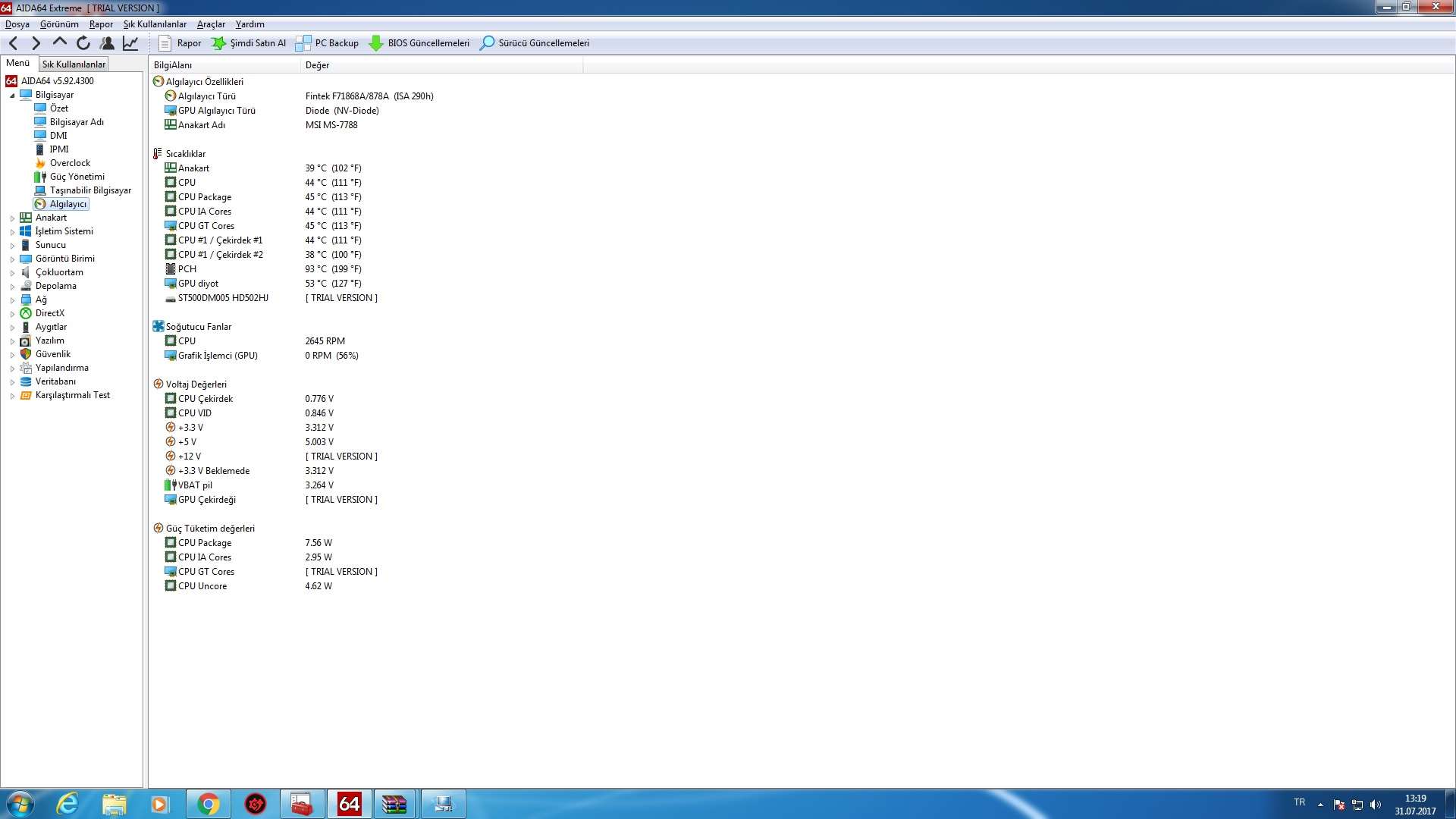Click the Değer column header
Screen dimensions: 1456x819
[442, 65]
